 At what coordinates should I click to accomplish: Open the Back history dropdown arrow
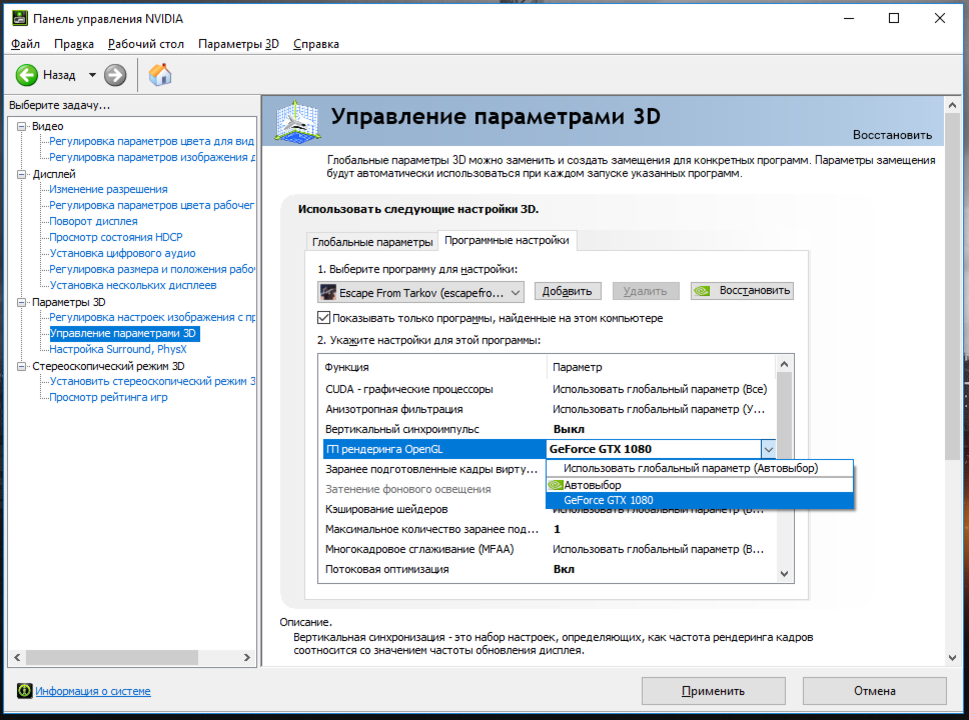[x=92, y=75]
